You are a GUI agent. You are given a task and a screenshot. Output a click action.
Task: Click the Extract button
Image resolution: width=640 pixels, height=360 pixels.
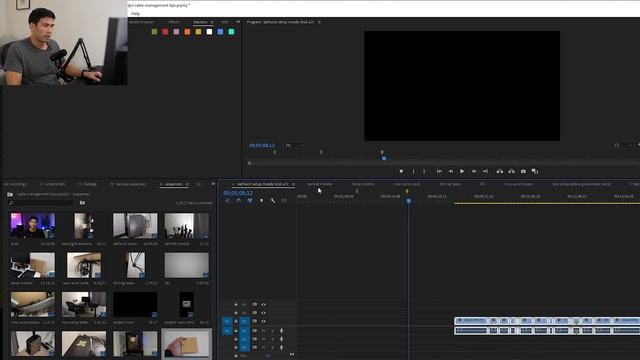(511, 171)
